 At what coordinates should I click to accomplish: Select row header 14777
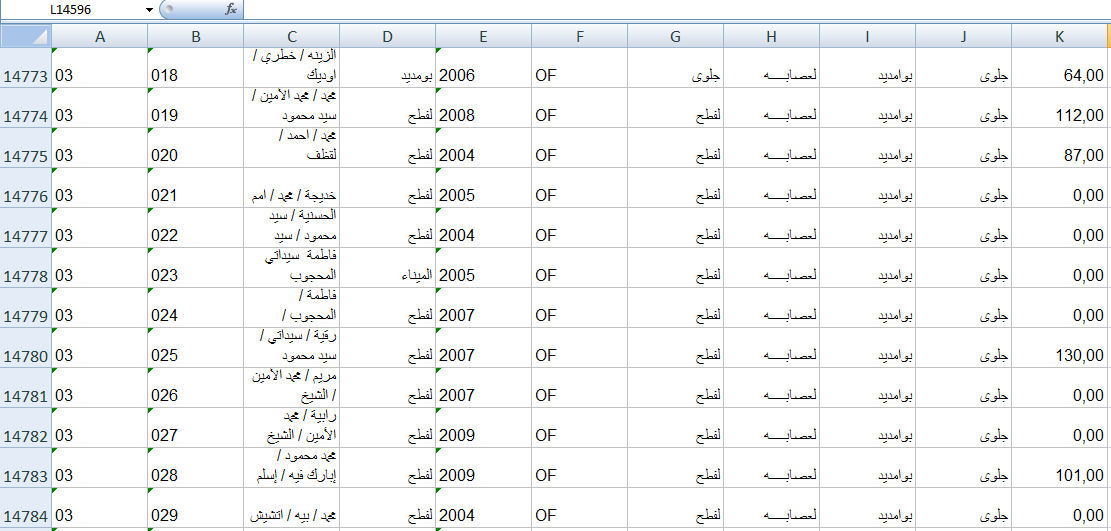[26, 228]
